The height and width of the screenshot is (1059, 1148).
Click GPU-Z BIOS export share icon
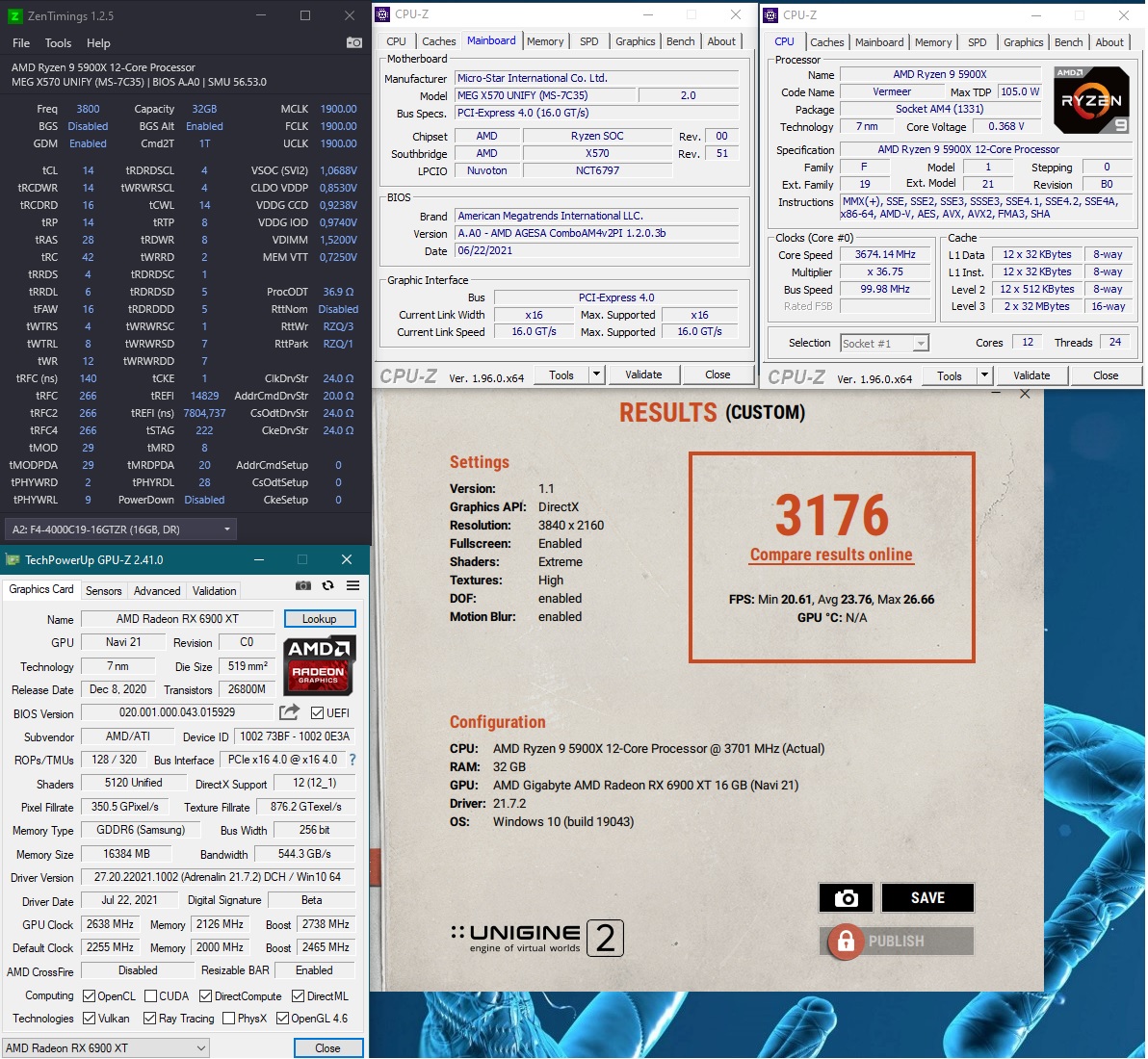pyautogui.click(x=289, y=711)
